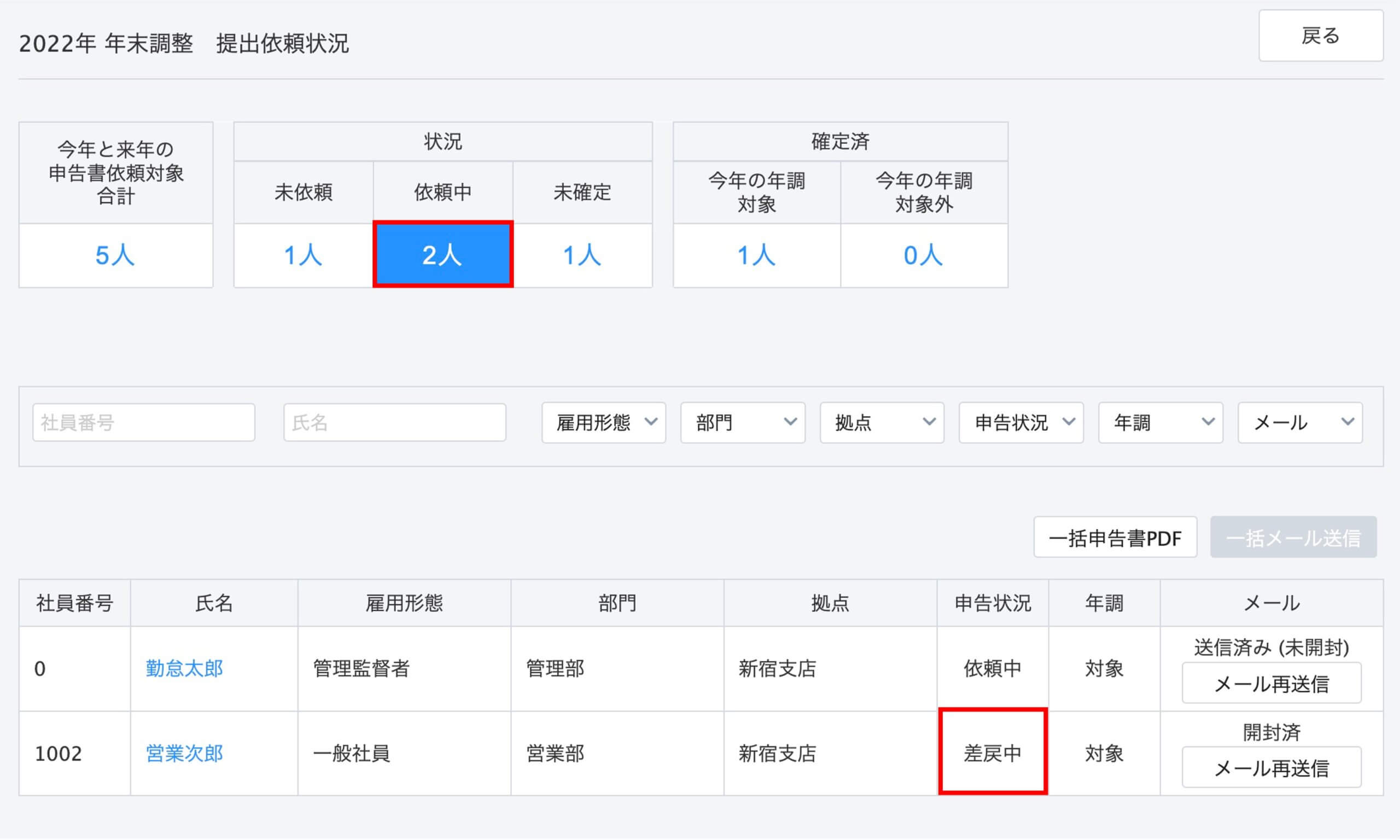The image size is (1400, 840).
Task: Resend mail to 勤怠太郎 via メール再送信
Action: point(1271,684)
